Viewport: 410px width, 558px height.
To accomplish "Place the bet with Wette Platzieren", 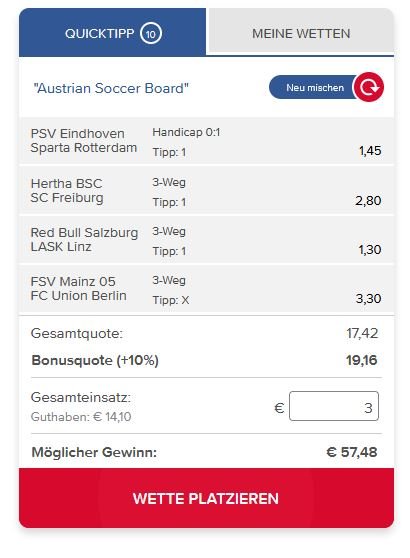I will 206,498.
